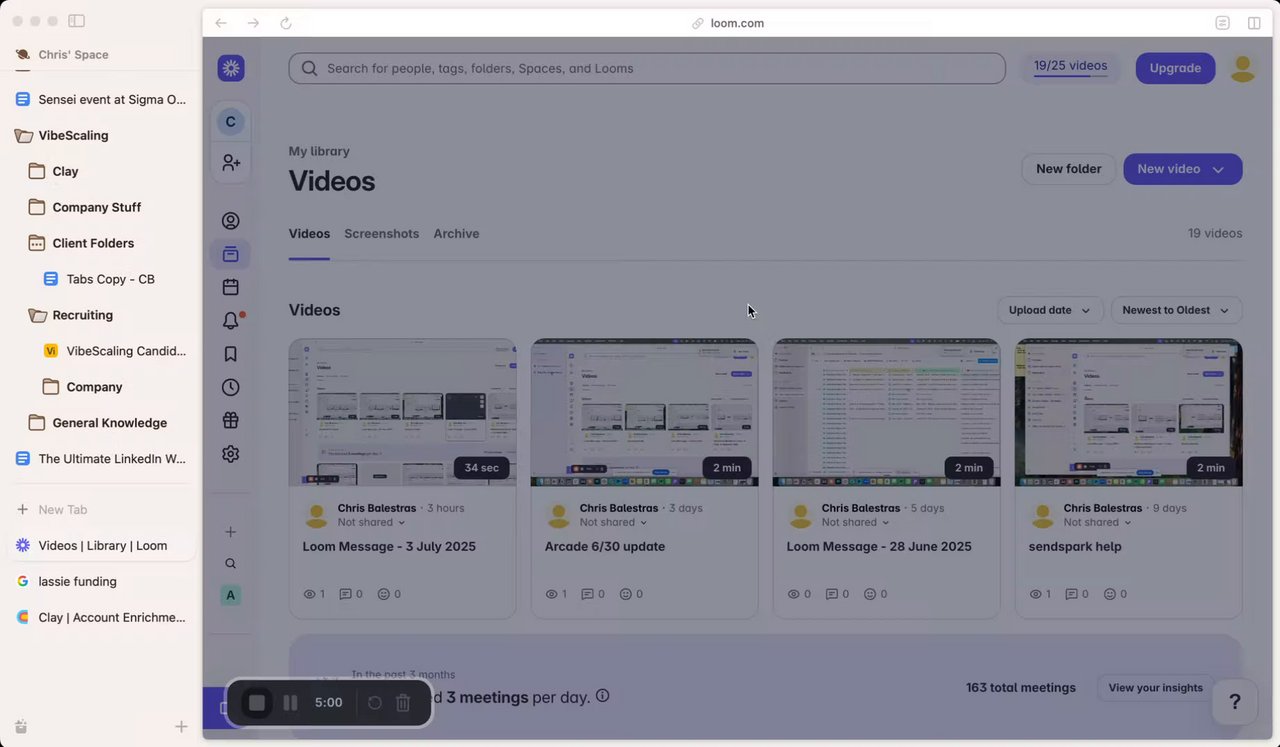Open the General Knowledge folder
1280x747 pixels.
(x=100, y=423)
